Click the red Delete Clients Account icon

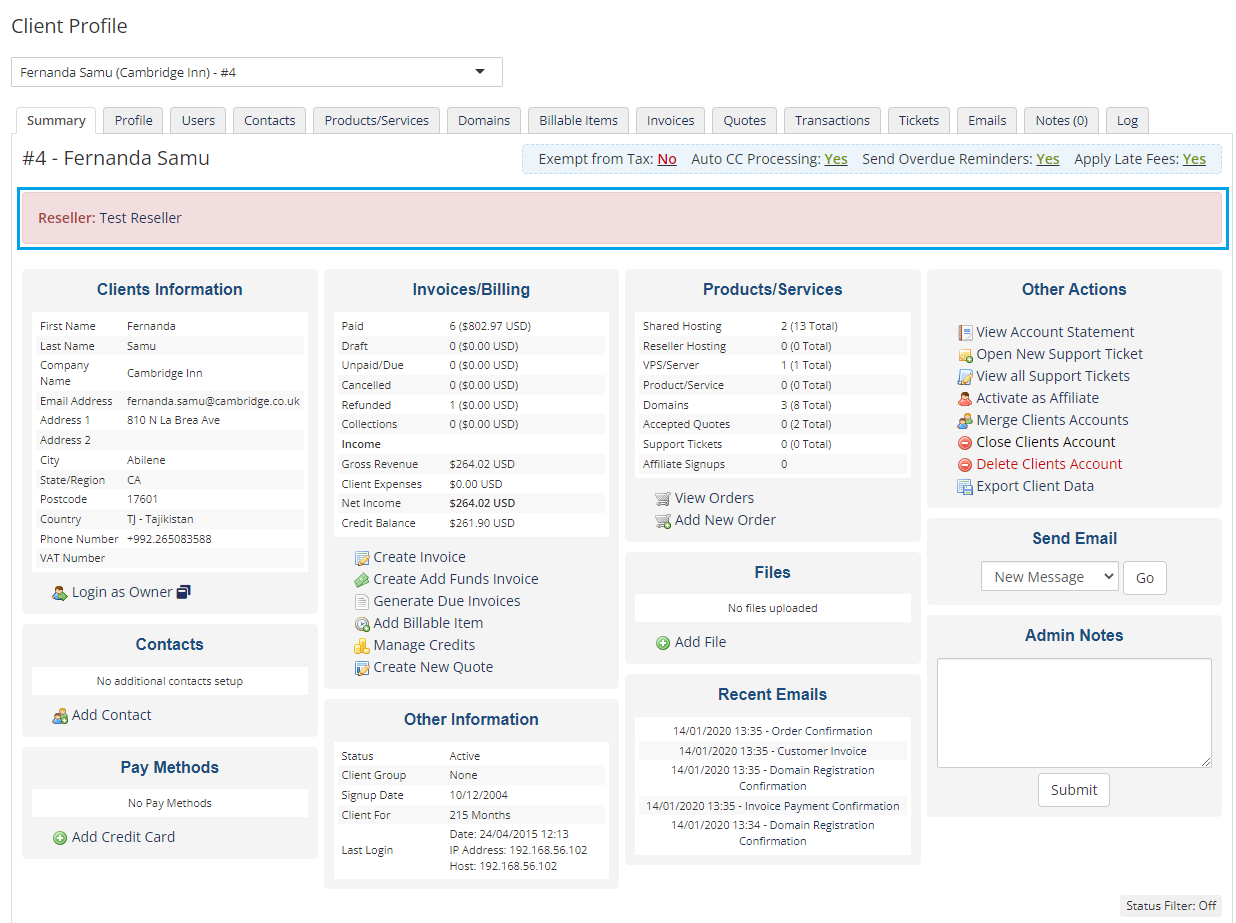965,465
